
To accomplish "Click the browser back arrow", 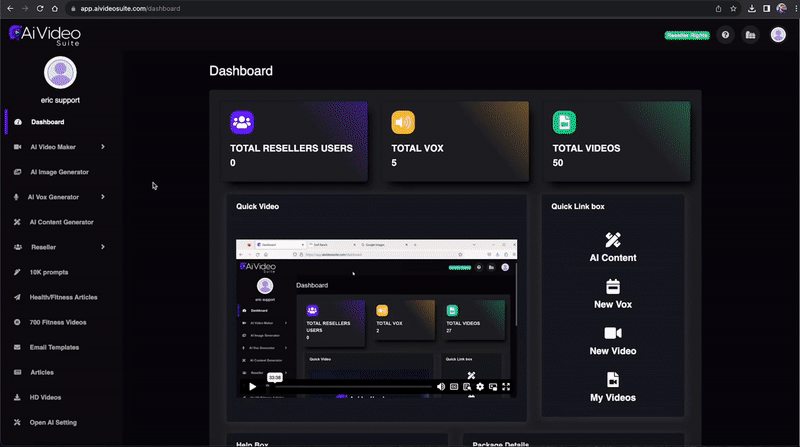I will tap(10, 9).
